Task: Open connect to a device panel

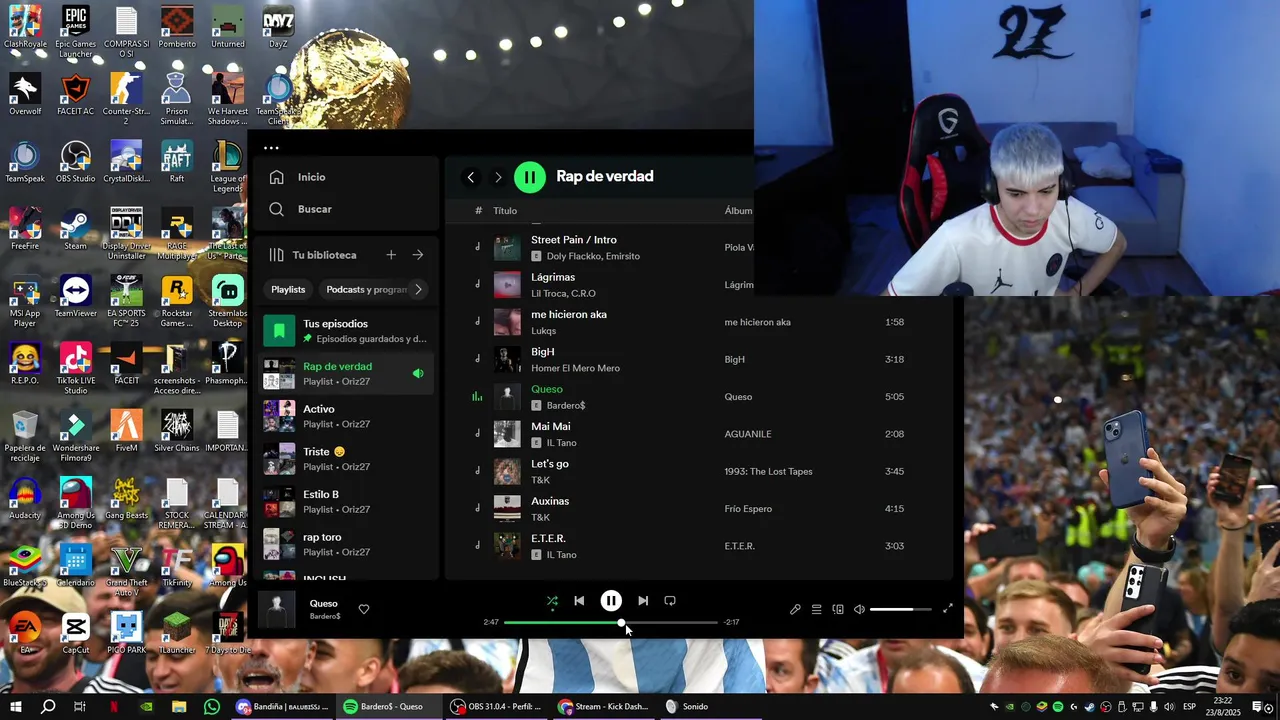Action: coord(838,609)
